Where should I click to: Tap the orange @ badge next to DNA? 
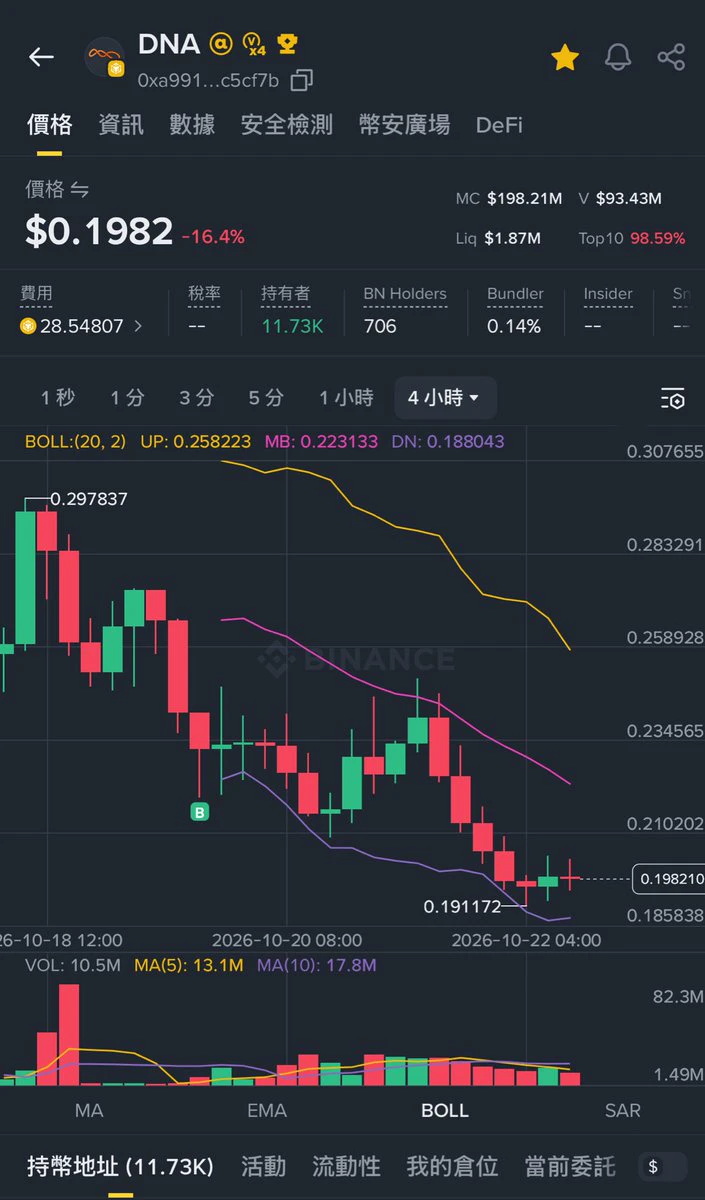tap(221, 44)
